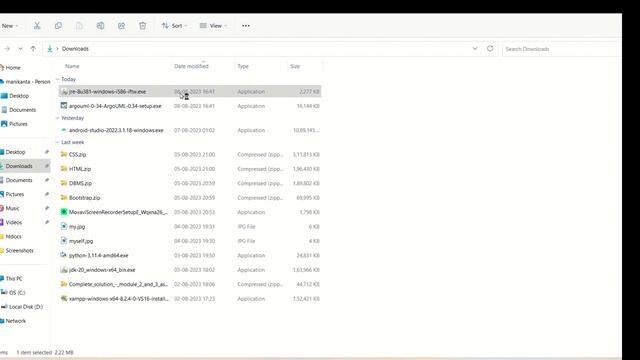Click the Share icon in toolbar
This screenshot has height=360, width=640.
click(122, 26)
